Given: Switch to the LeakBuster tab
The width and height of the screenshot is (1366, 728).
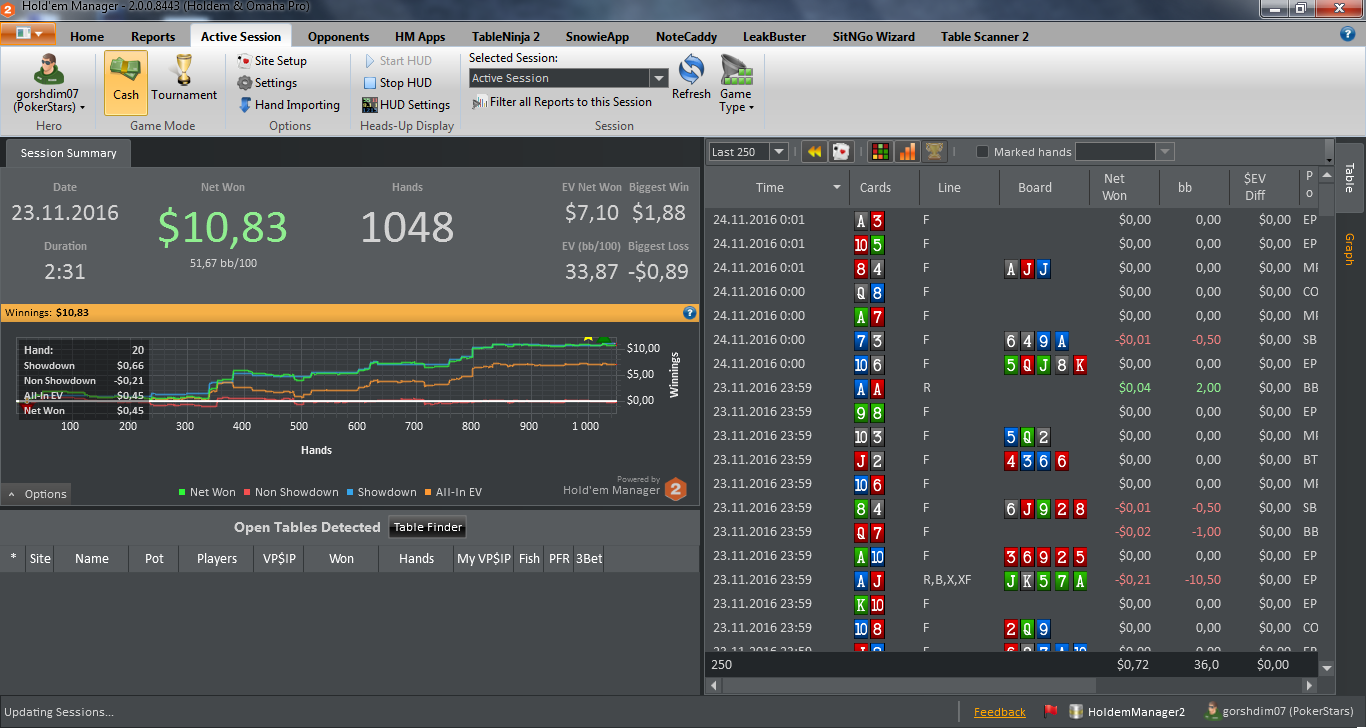Looking at the screenshot, I should pos(774,37).
